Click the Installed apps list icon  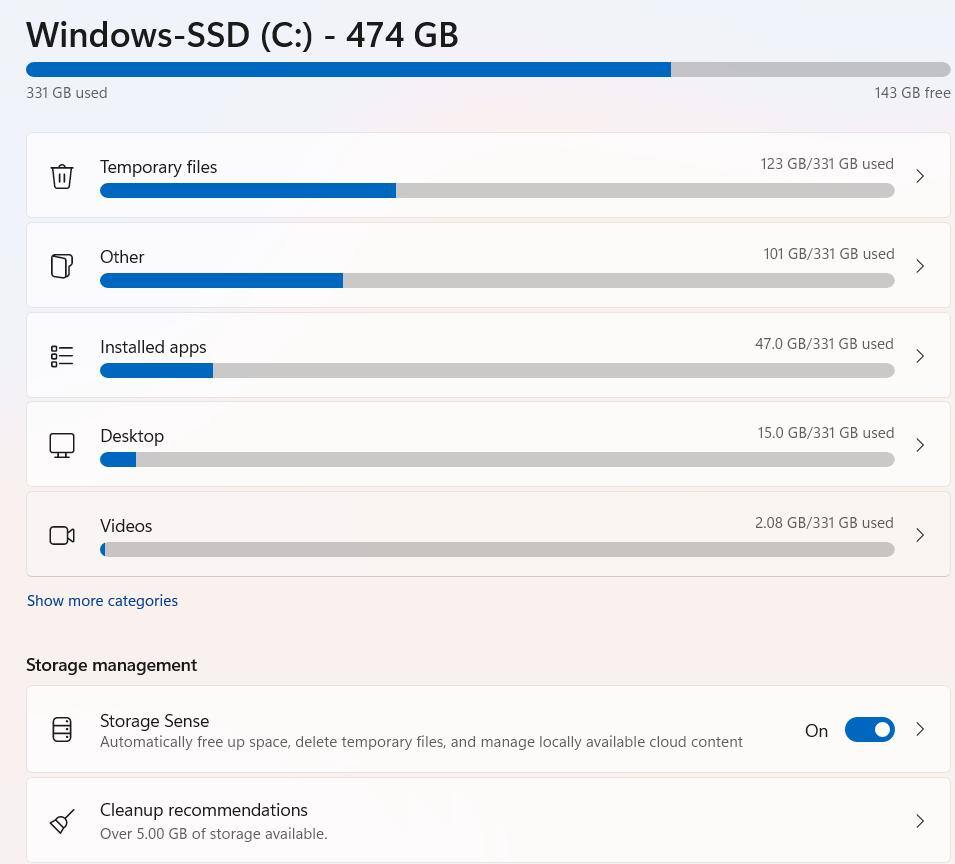[62, 356]
